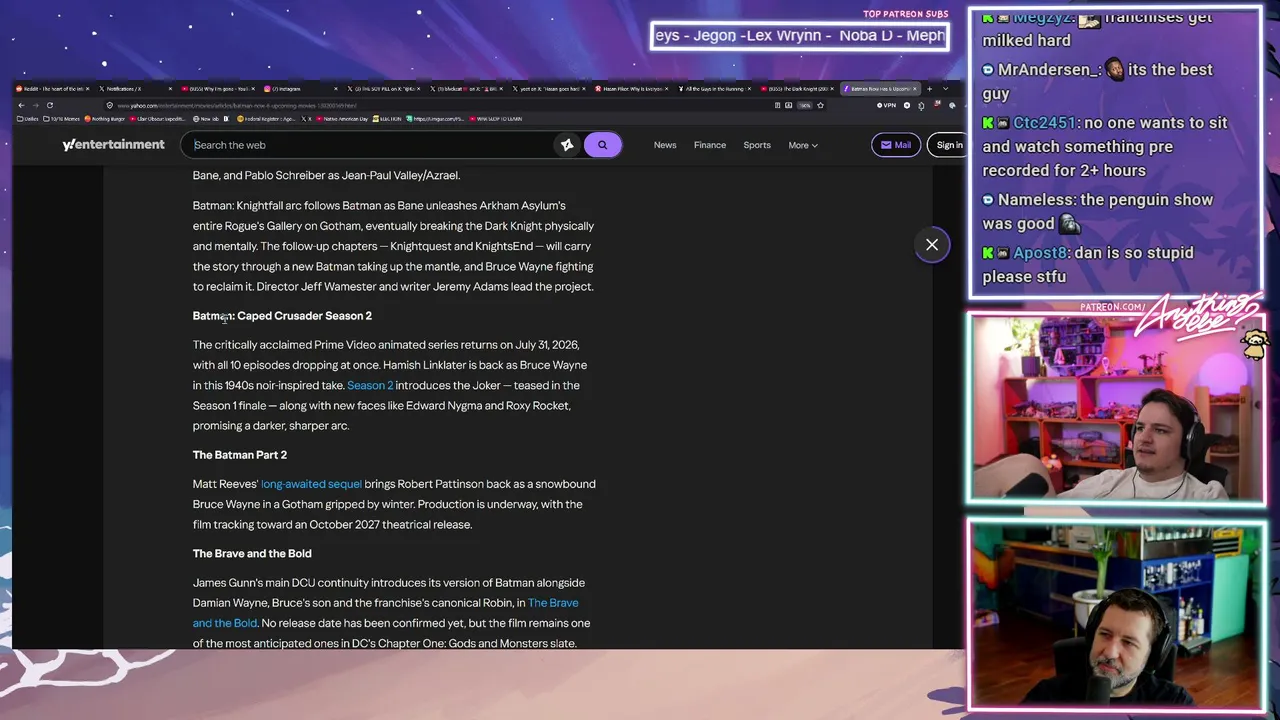Image resolution: width=1280 pixels, height=720 pixels.
Task: Click the bottom webcam feed thumbnail
Action: tap(1117, 614)
